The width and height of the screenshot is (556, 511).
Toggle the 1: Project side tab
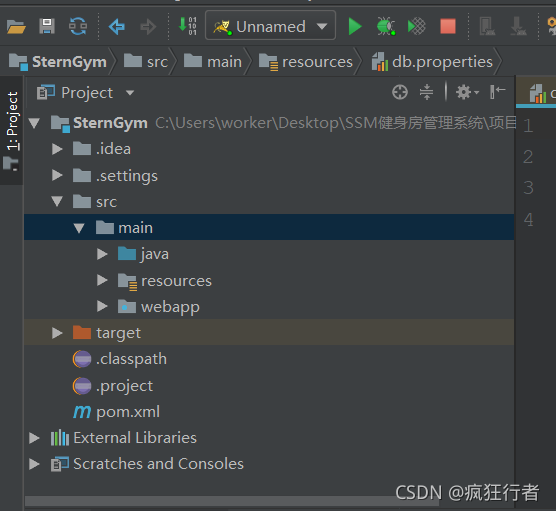(x=12, y=129)
